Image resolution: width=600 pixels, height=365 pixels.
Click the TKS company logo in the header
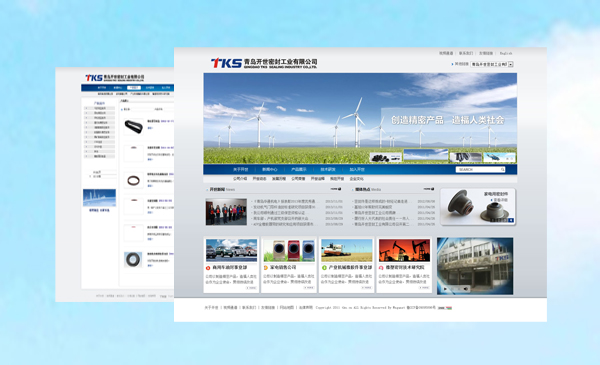tap(264, 63)
